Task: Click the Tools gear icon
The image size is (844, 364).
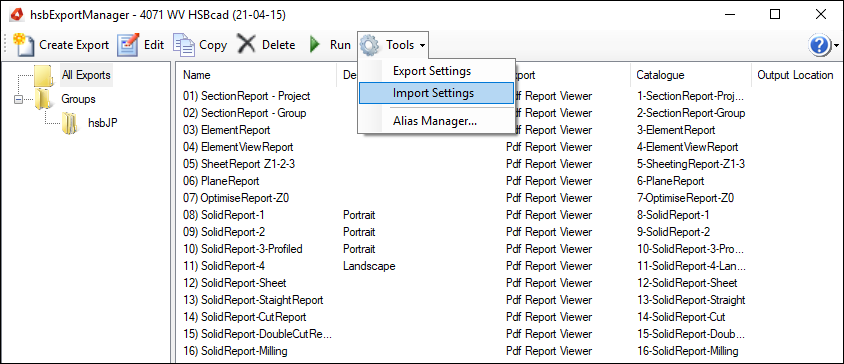Action: (x=370, y=45)
